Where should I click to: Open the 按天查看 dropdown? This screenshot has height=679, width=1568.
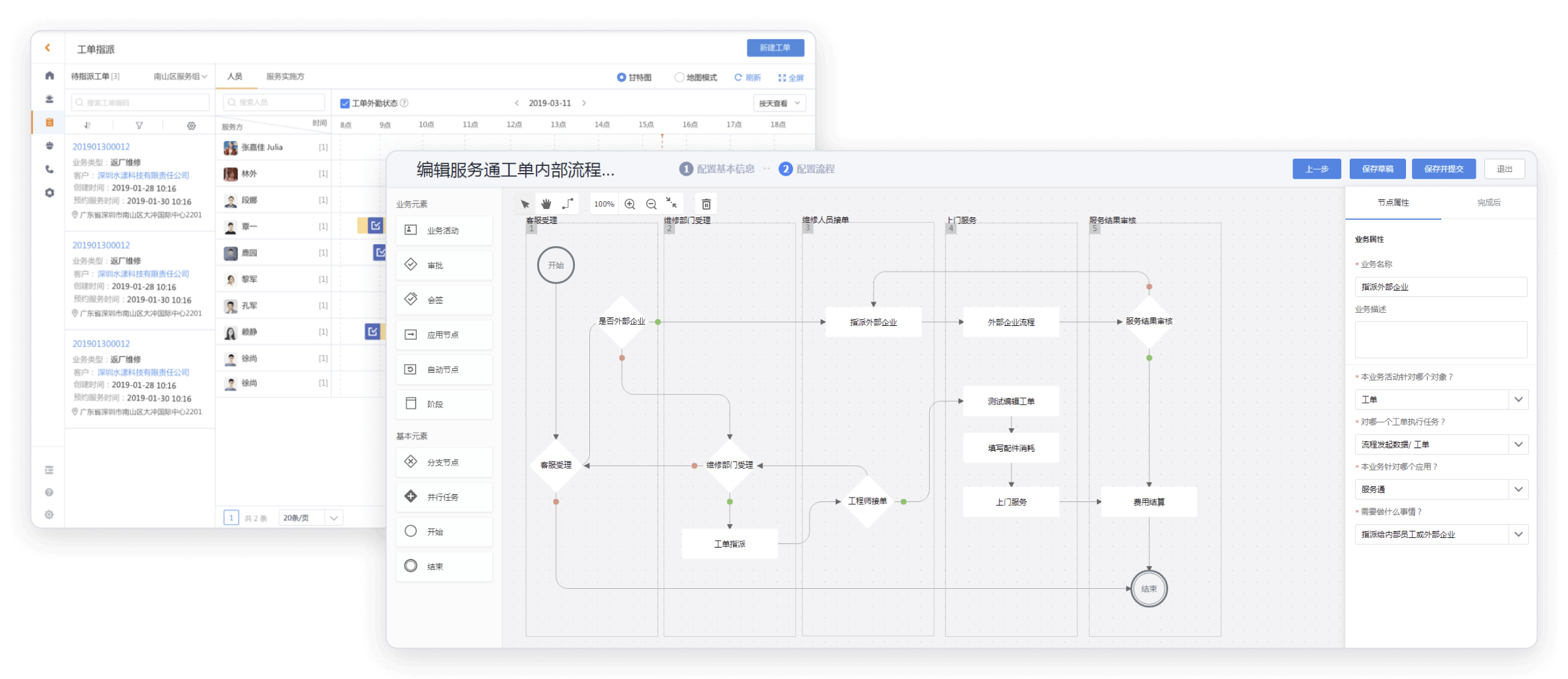779,103
